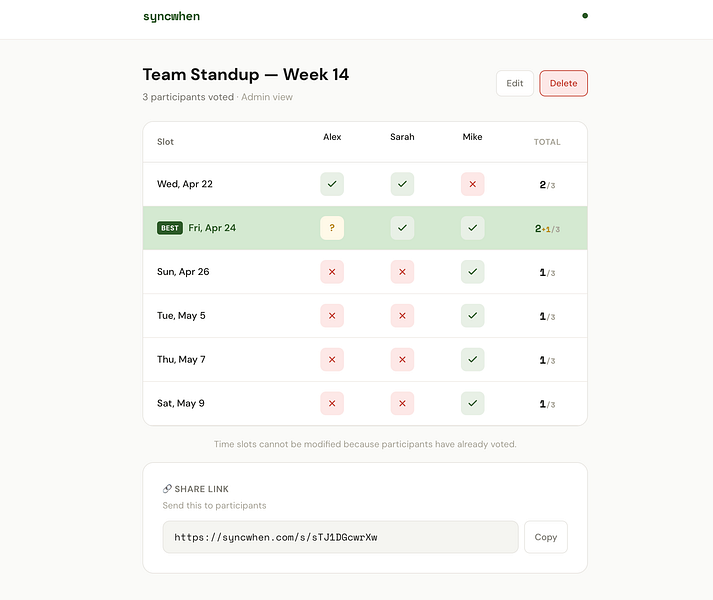Delete the Team Standup poll
The height and width of the screenshot is (600, 713).
click(x=563, y=83)
